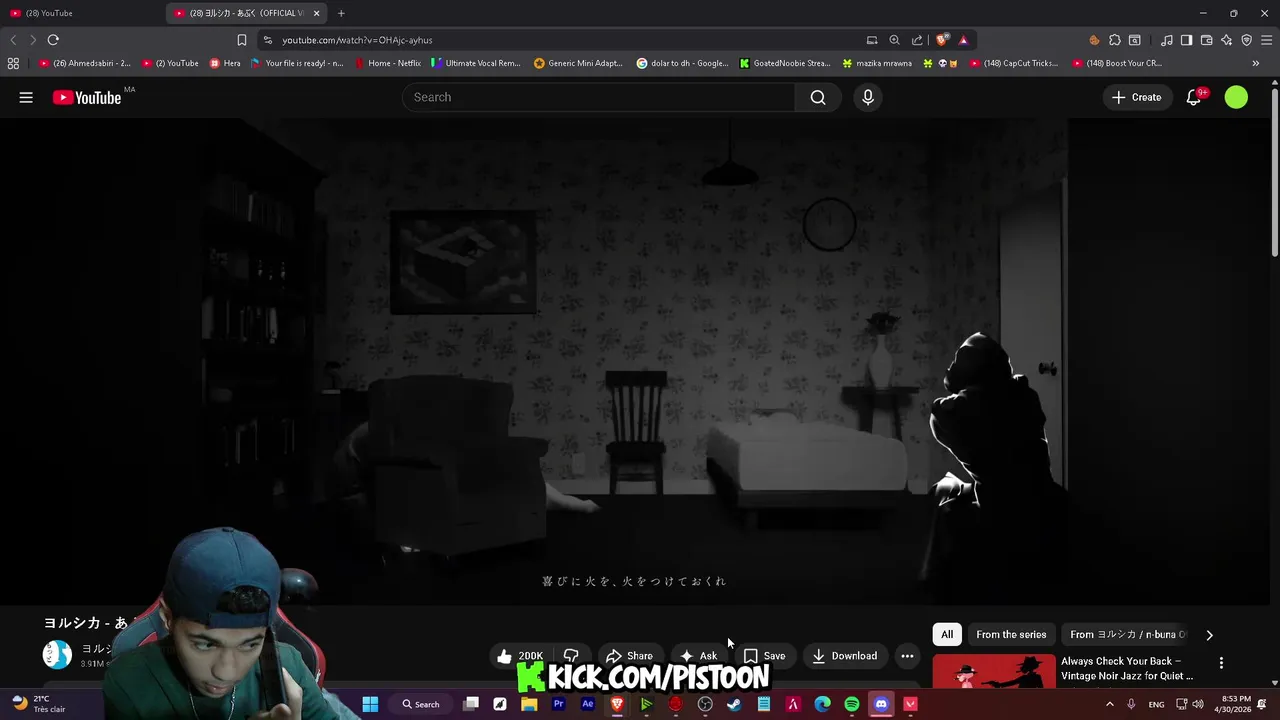Image resolution: width=1280 pixels, height=720 pixels.
Task: Open Brave Shields lion icon
Action: 941,40
